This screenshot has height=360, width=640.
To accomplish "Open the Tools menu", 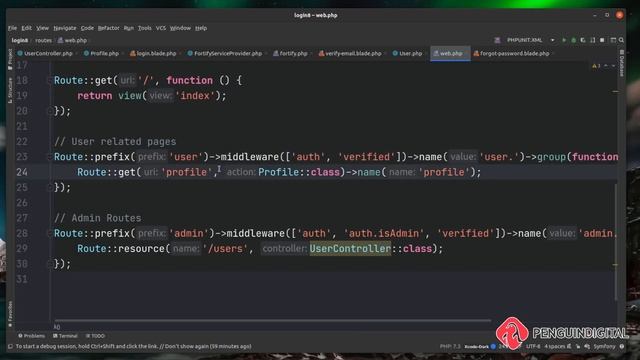I will coord(144,28).
